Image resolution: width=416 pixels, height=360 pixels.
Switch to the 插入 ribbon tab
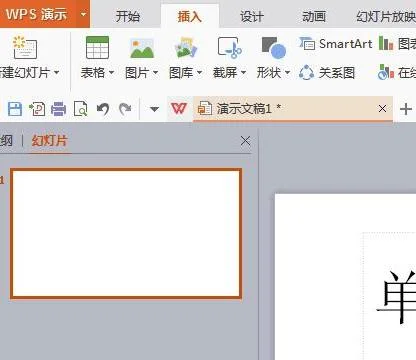point(190,16)
